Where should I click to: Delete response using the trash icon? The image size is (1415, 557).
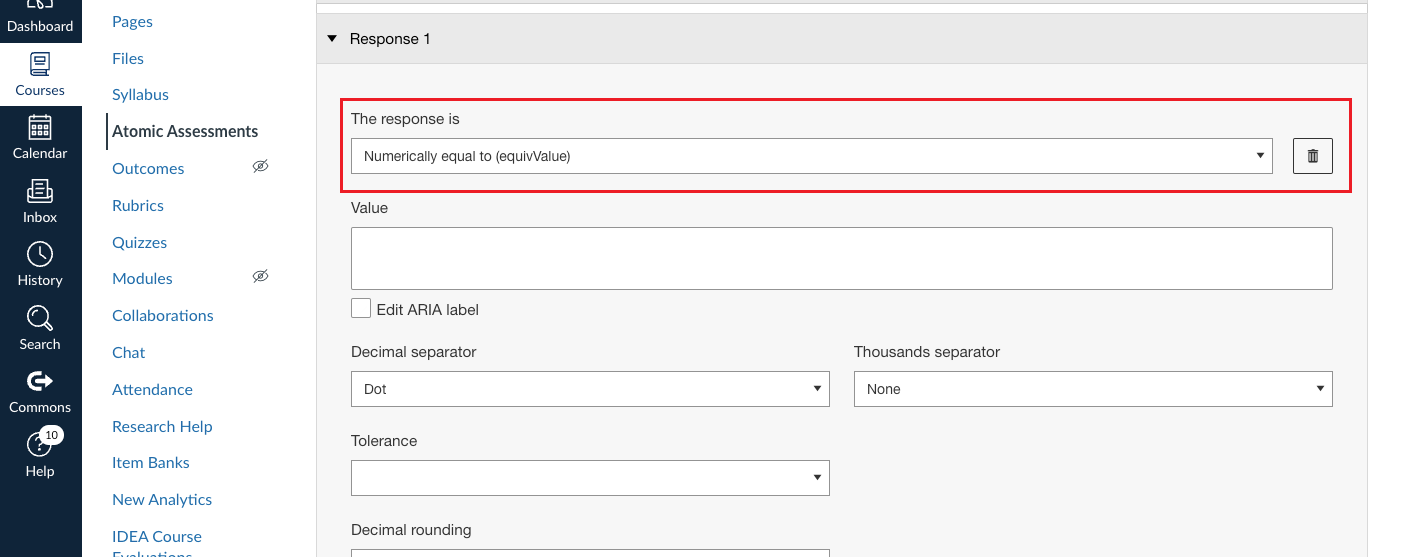click(1312, 156)
